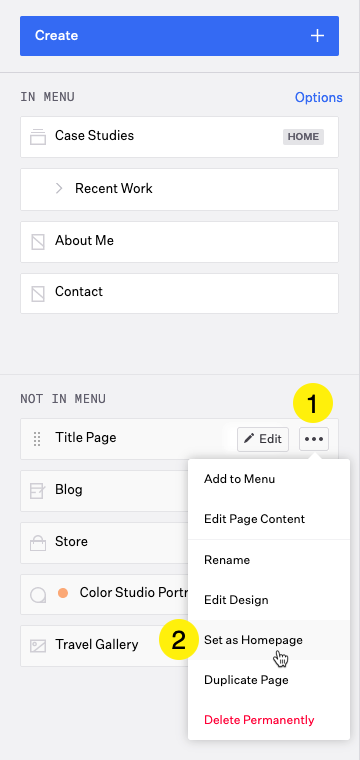Open the three-dot menu for Title Page
The image size is (360, 760).
coord(314,439)
